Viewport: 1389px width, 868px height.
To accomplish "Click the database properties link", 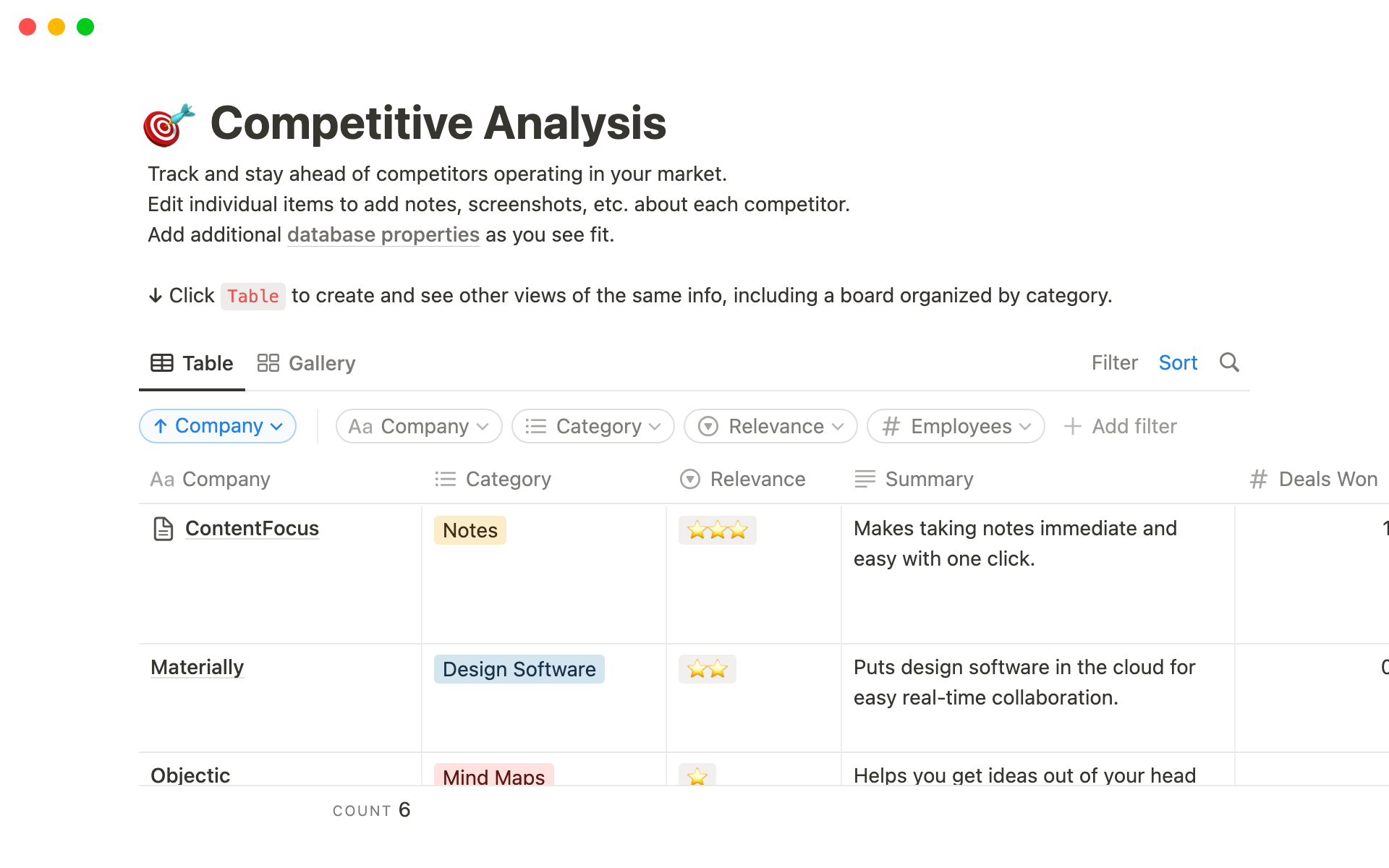I will [382, 235].
